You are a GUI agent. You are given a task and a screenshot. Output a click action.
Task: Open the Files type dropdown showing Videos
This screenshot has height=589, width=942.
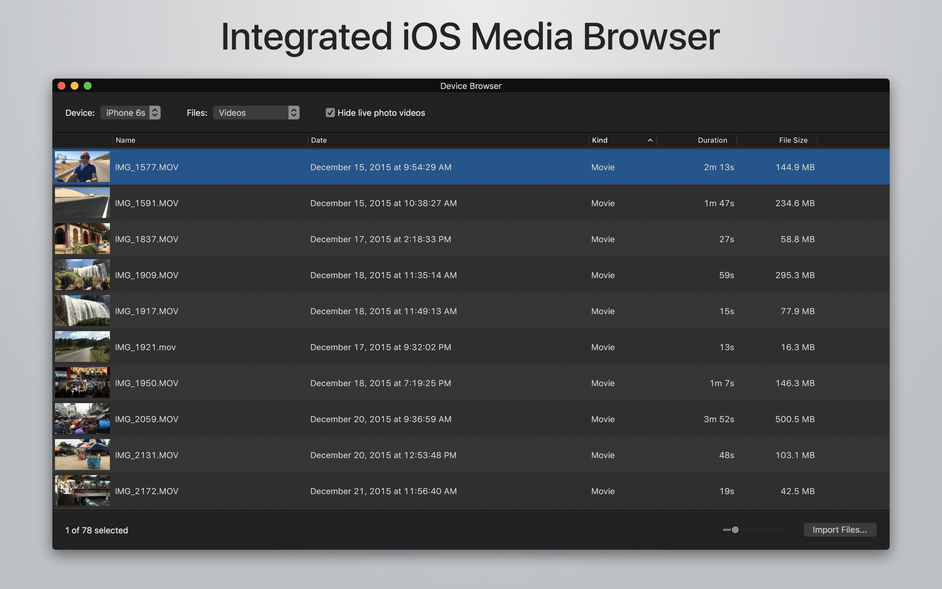(256, 112)
